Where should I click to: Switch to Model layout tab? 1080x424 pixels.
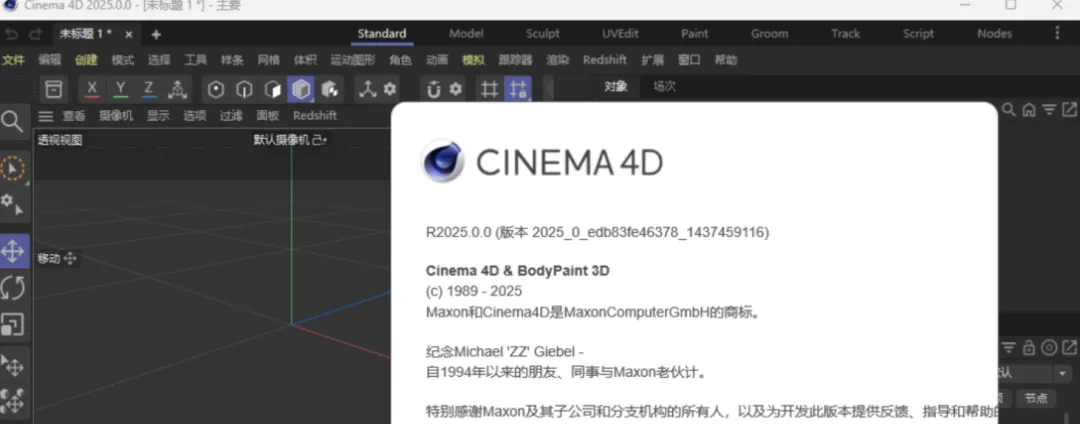pos(466,34)
